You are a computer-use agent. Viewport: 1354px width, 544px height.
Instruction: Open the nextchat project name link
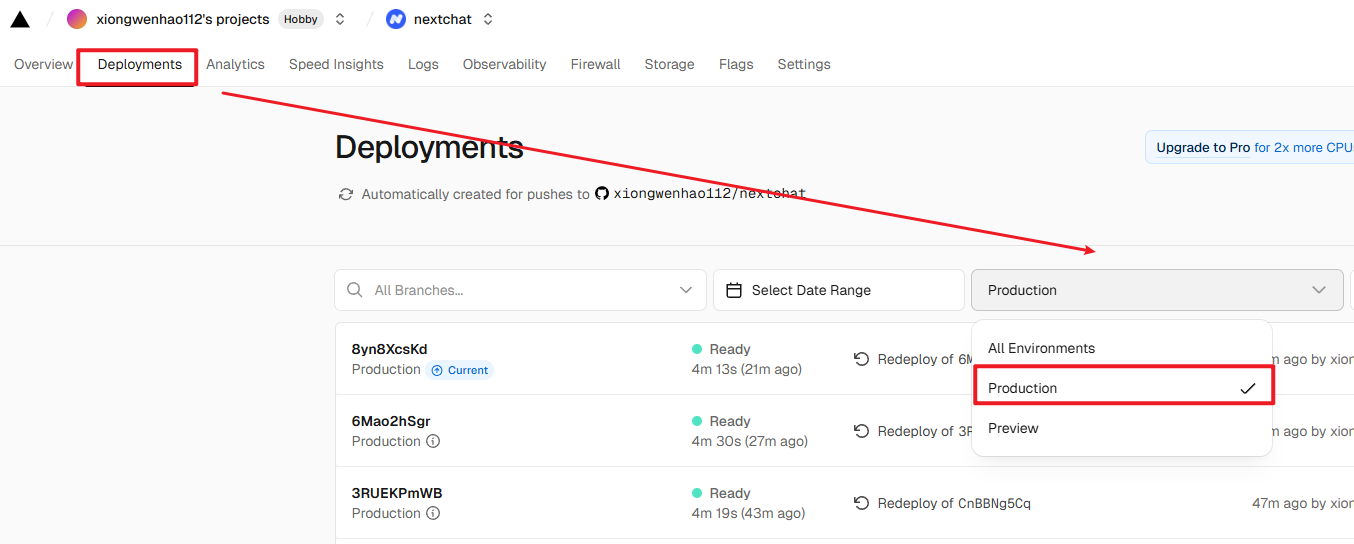click(x=443, y=19)
